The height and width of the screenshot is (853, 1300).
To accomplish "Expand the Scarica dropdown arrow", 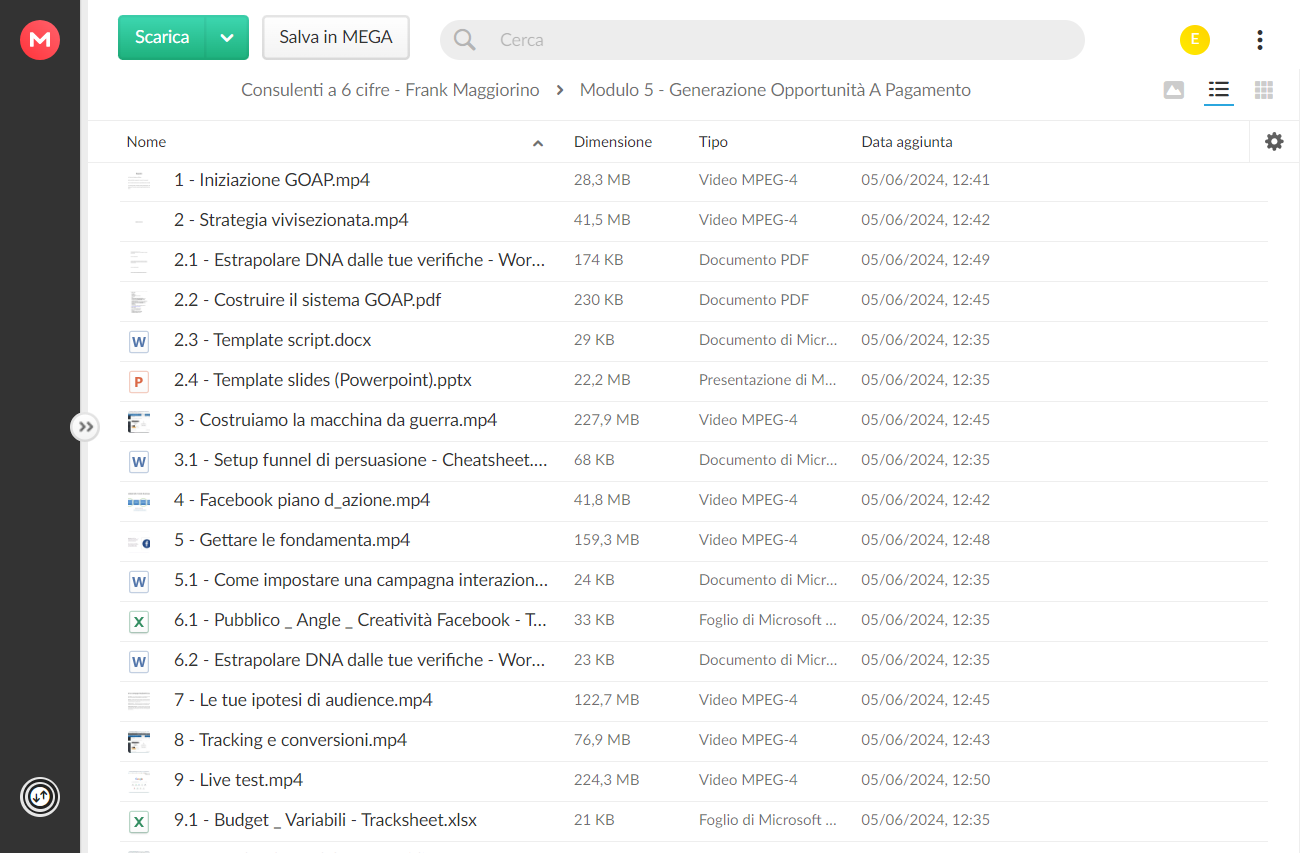I will click(x=227, y=38).
